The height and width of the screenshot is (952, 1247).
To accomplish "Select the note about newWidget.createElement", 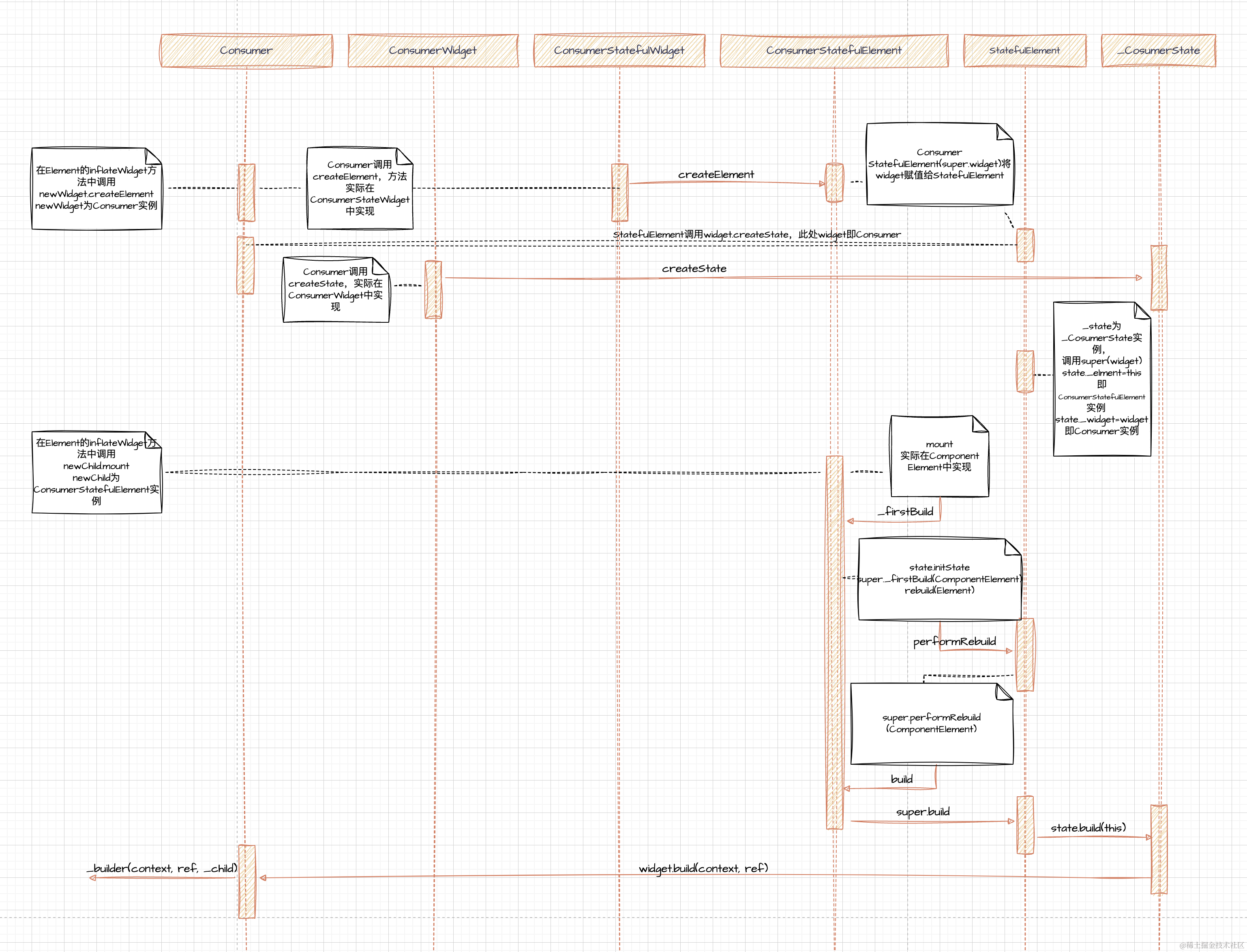I will [x=96, y=188].
